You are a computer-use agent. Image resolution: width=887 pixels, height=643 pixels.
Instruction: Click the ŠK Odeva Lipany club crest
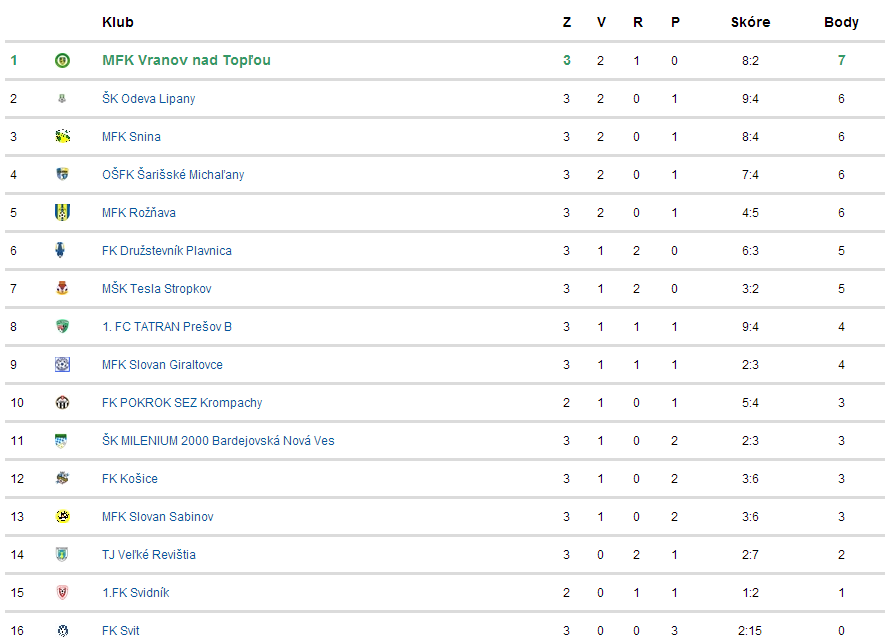tap(62, 99)
